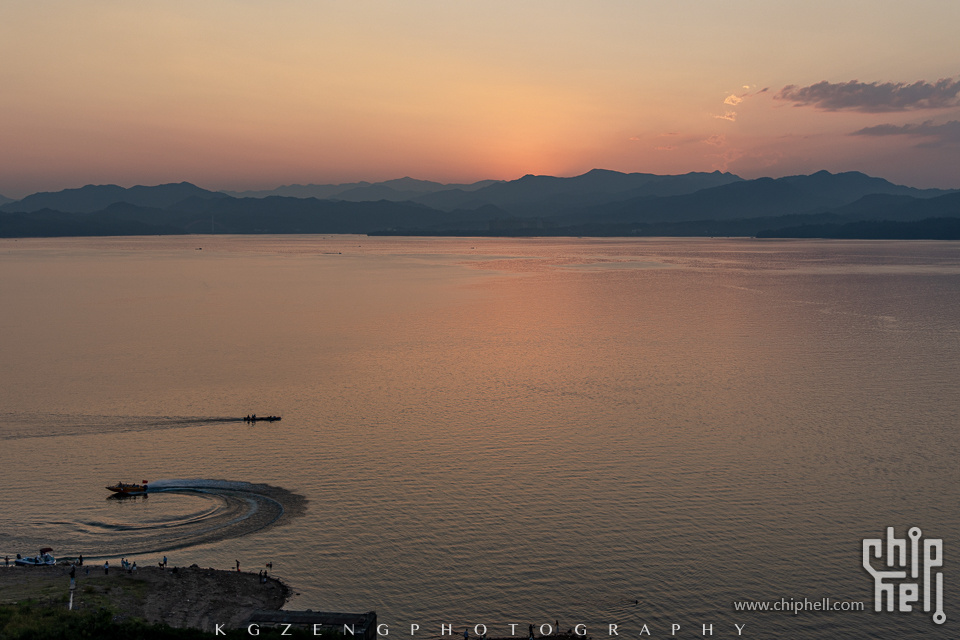The height and width of the screenshot is (640, 960).
Task: Click the small bright orange cloud
Action: click(x=734, y=99)
